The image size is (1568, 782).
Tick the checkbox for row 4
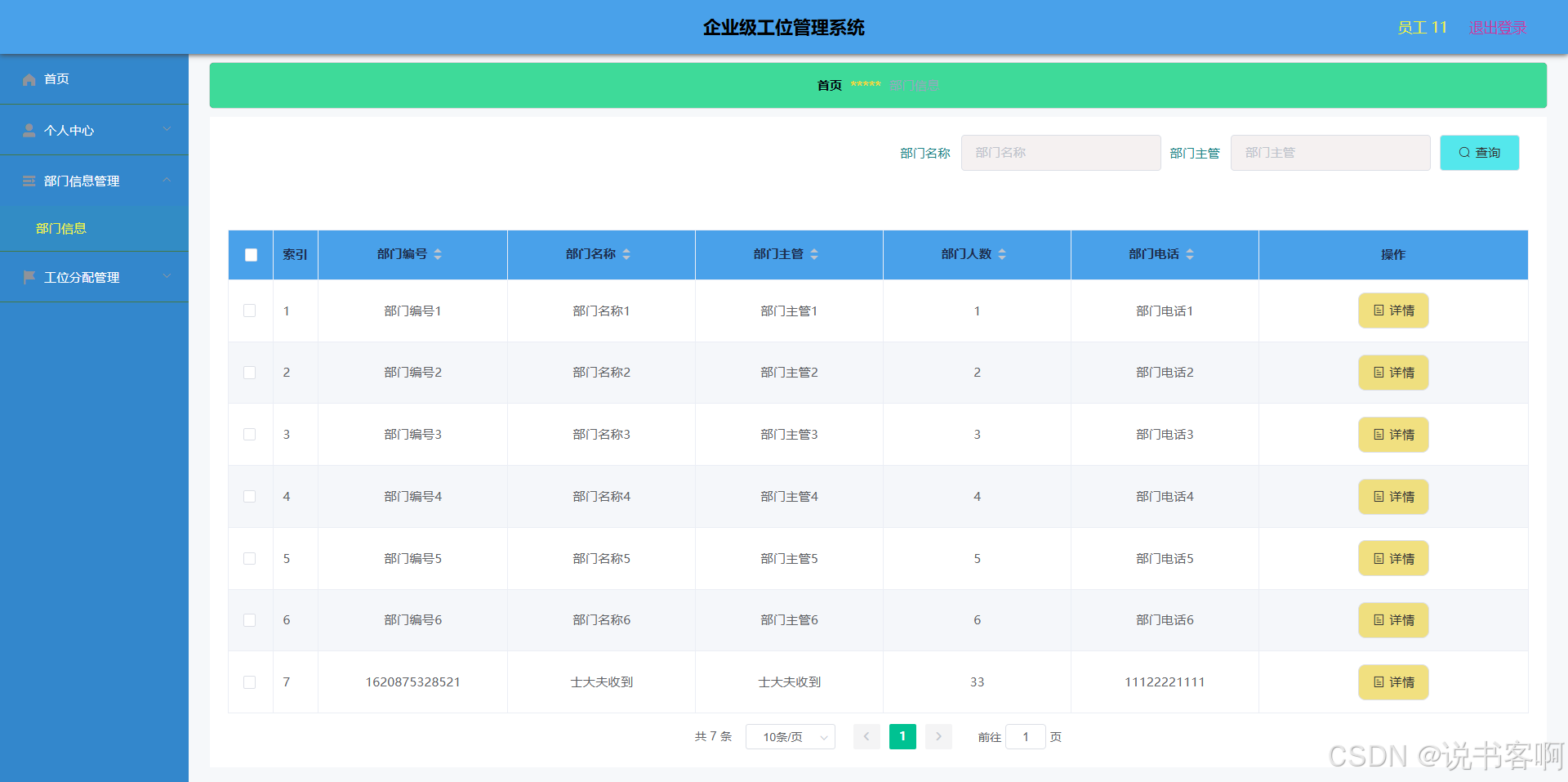250,497
